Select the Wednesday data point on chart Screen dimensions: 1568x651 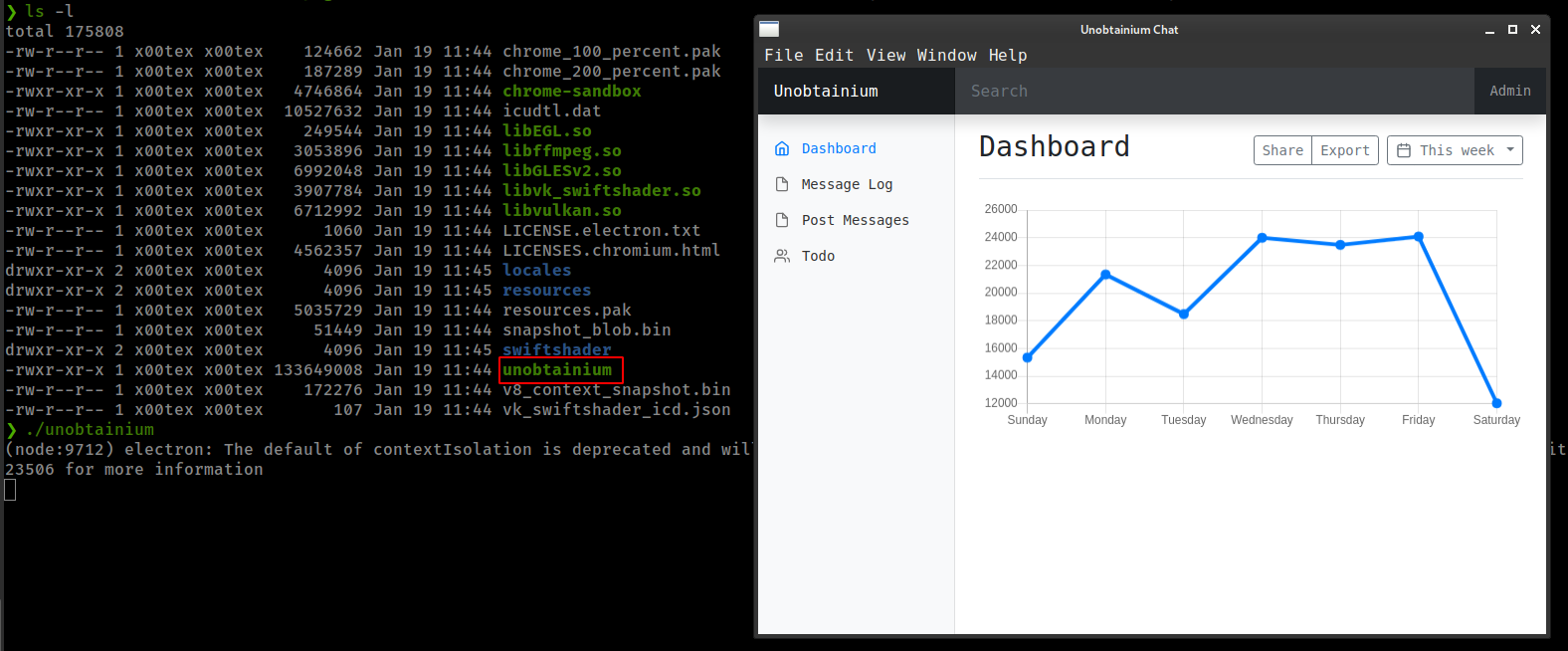[1262, 238]
